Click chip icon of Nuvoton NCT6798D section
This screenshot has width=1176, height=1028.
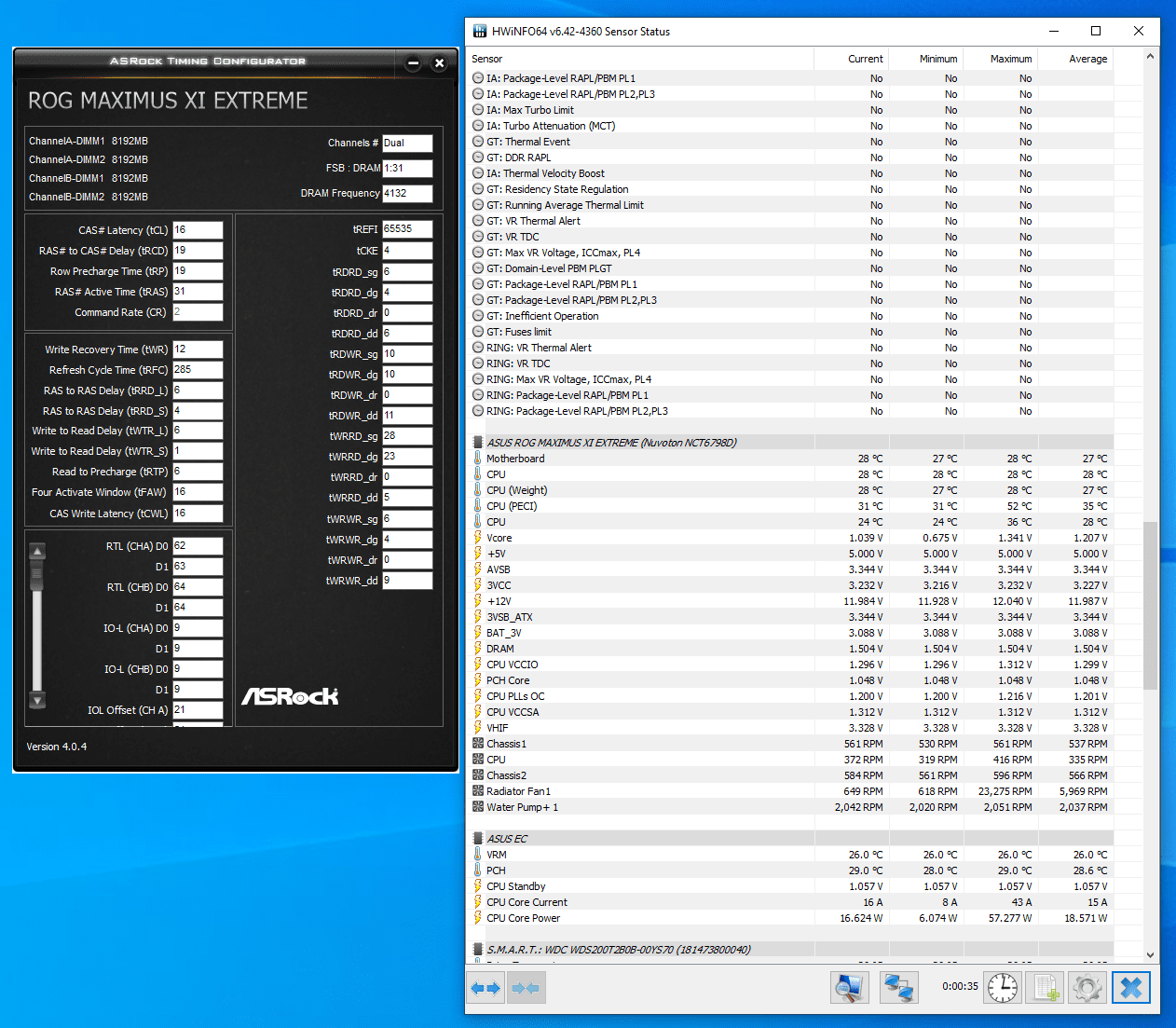(x=478, y=443)
